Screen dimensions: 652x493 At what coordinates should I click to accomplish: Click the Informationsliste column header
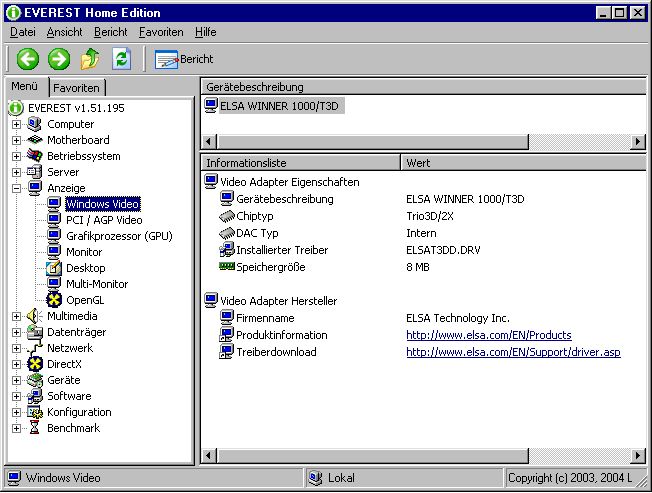point(300,163)
